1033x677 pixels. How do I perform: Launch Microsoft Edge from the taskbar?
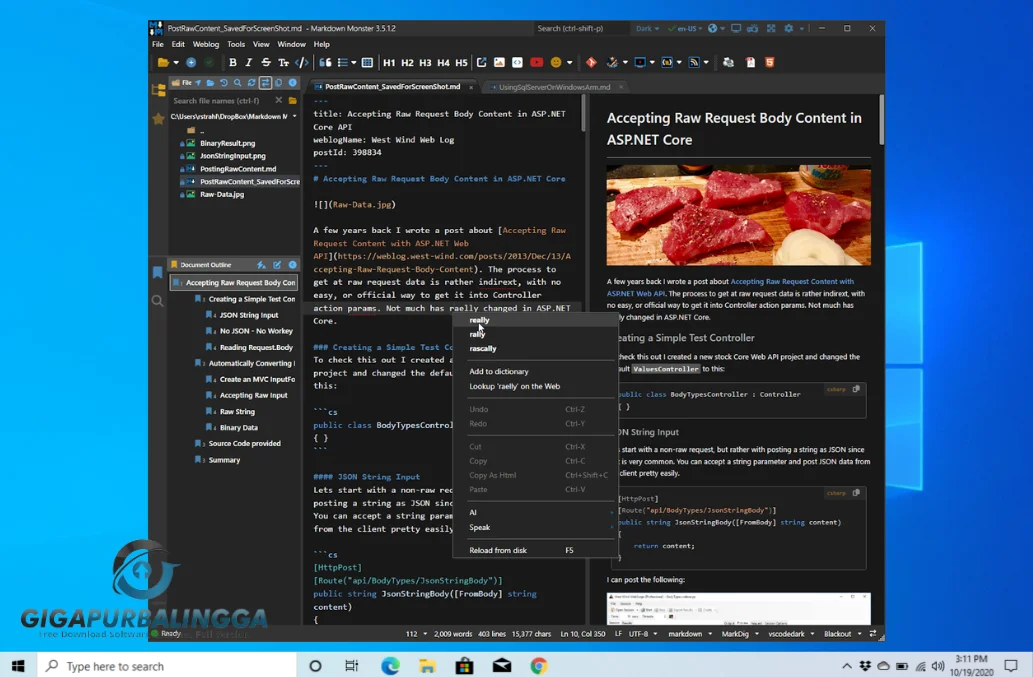(390, 666)
